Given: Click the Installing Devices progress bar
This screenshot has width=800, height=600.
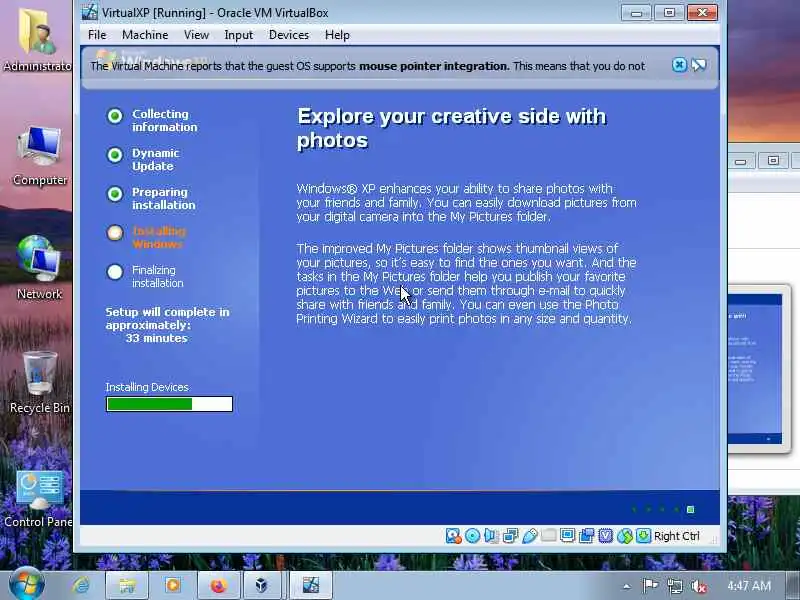Looking at the screenshot, I should [x=169, y=404].
